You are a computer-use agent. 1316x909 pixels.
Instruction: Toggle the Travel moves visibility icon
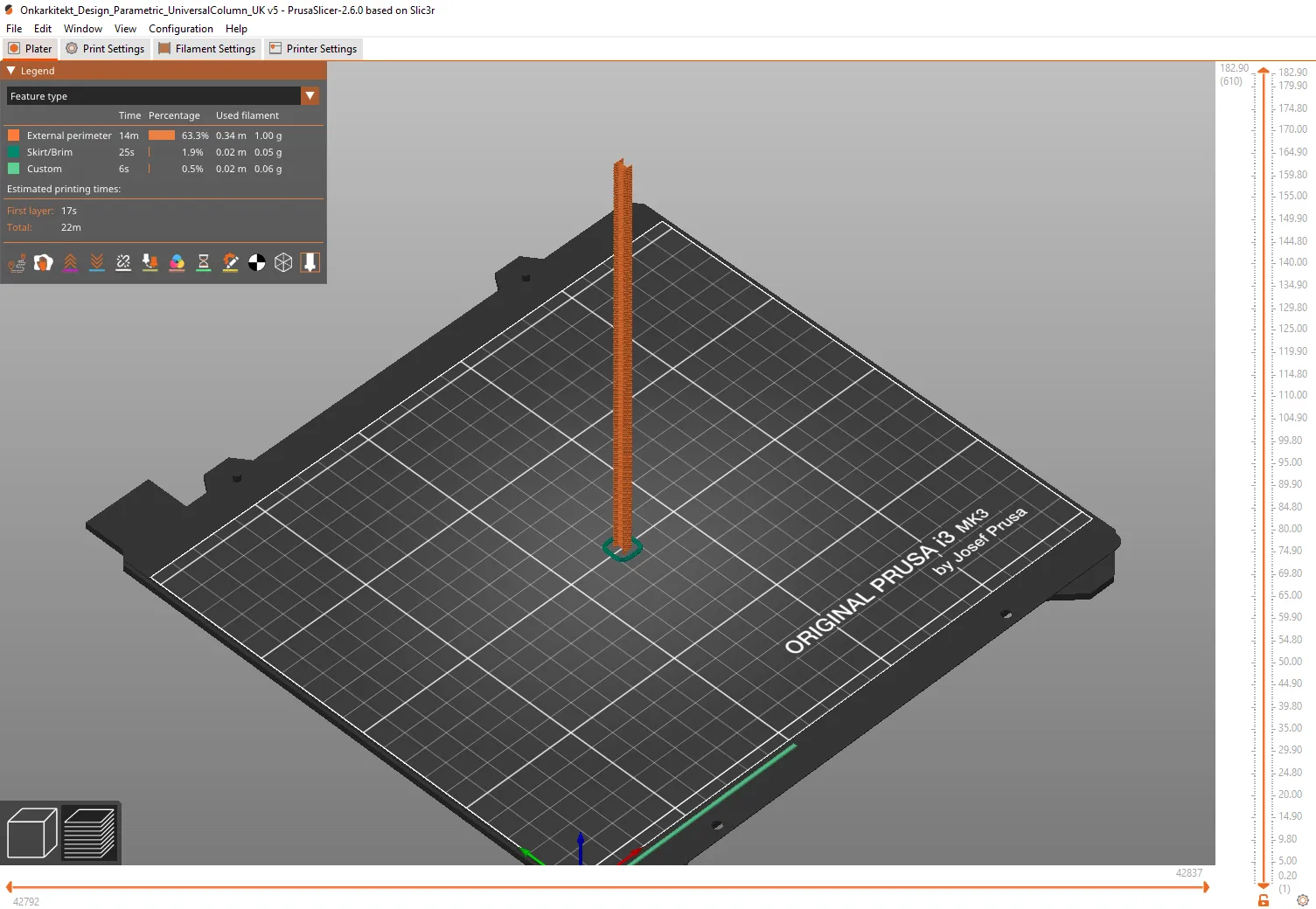coord(17,262)
